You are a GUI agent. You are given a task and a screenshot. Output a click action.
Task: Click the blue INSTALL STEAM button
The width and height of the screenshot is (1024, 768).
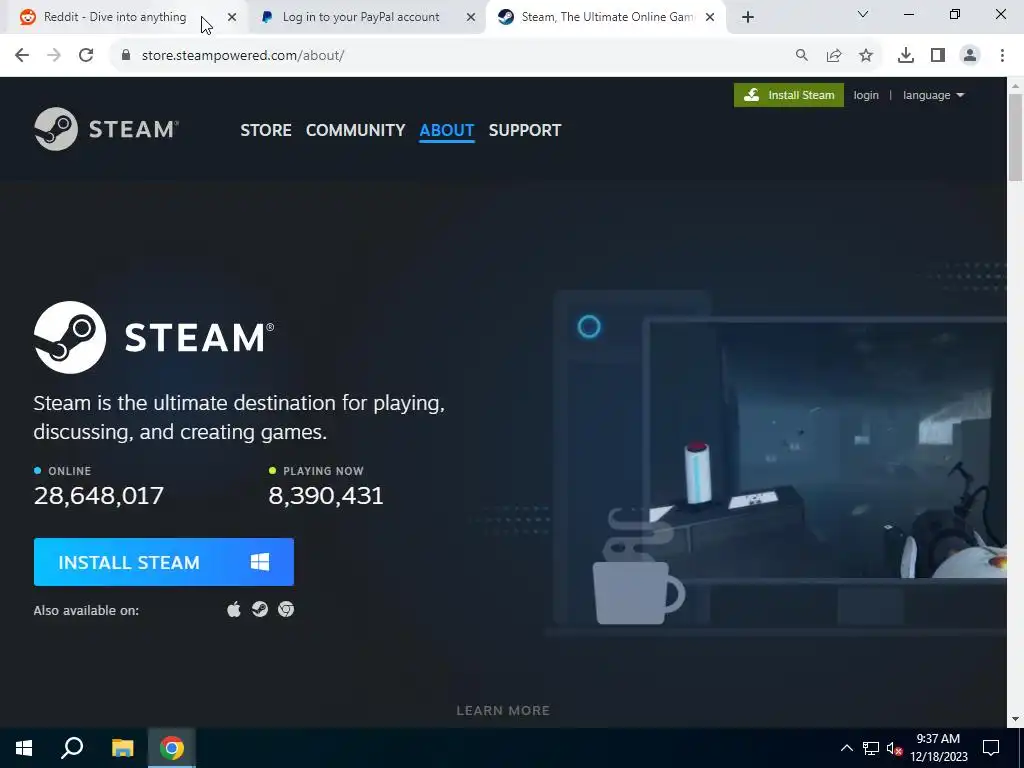(164, 562)
